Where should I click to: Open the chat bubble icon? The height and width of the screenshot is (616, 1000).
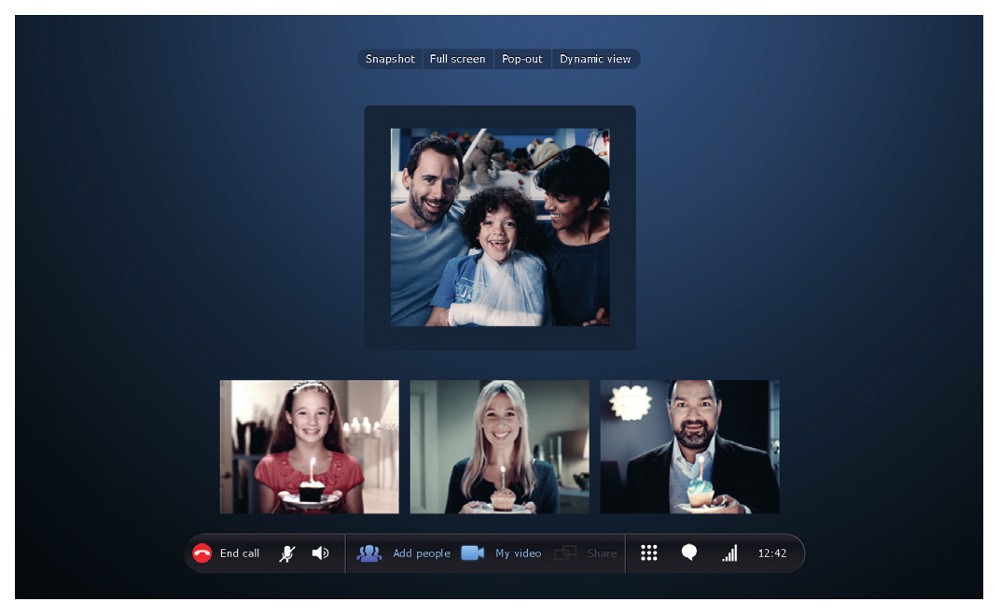689,553
